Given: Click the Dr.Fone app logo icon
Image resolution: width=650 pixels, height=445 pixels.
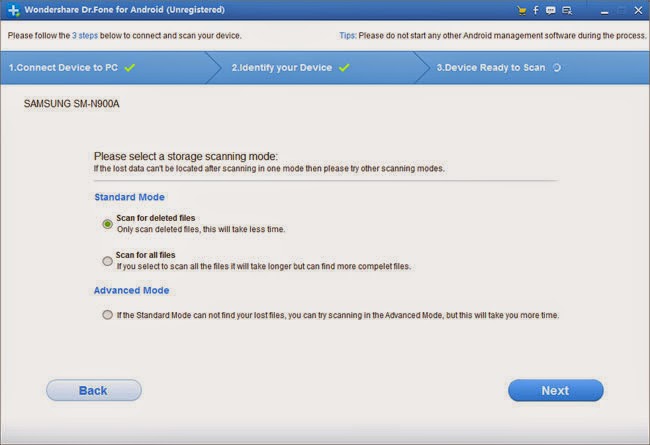Looking at the screenshot, I should (13, 10).
